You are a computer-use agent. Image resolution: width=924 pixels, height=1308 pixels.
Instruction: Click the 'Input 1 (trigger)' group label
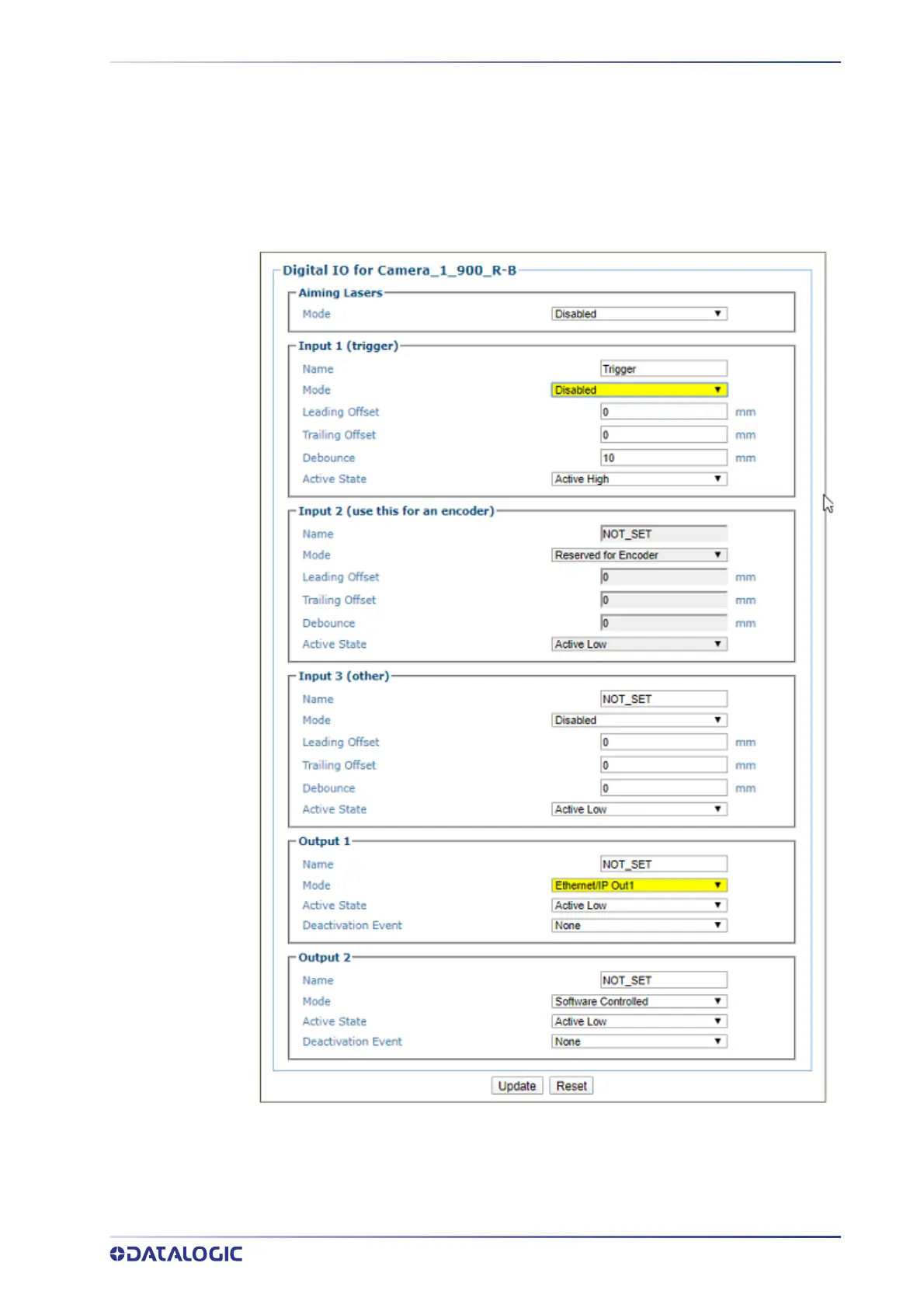click(x=348, y=346)
